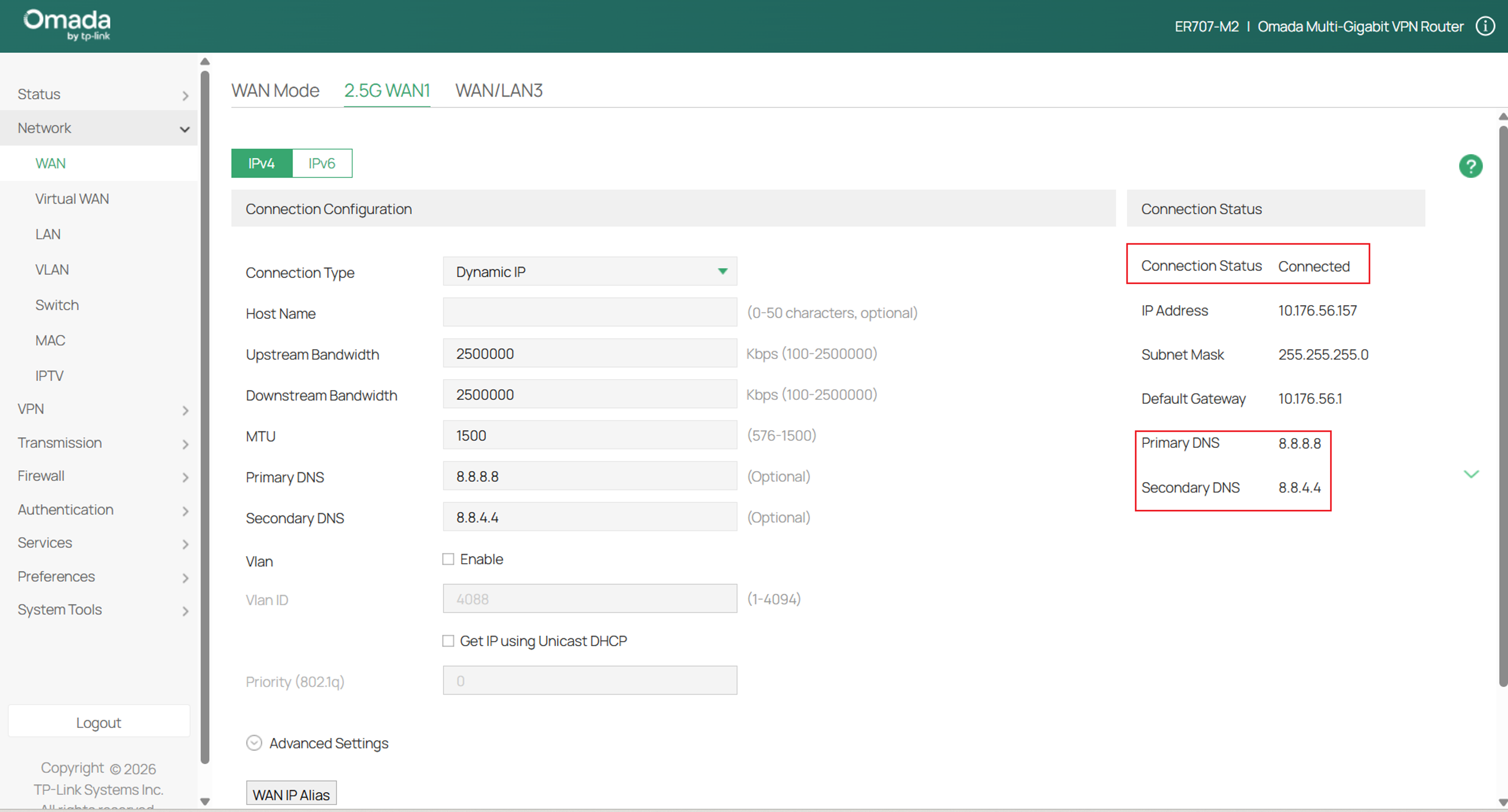Open the green help question mark icon
The height and width of the screenshot is (812, 1508).
coord(1471,166)
